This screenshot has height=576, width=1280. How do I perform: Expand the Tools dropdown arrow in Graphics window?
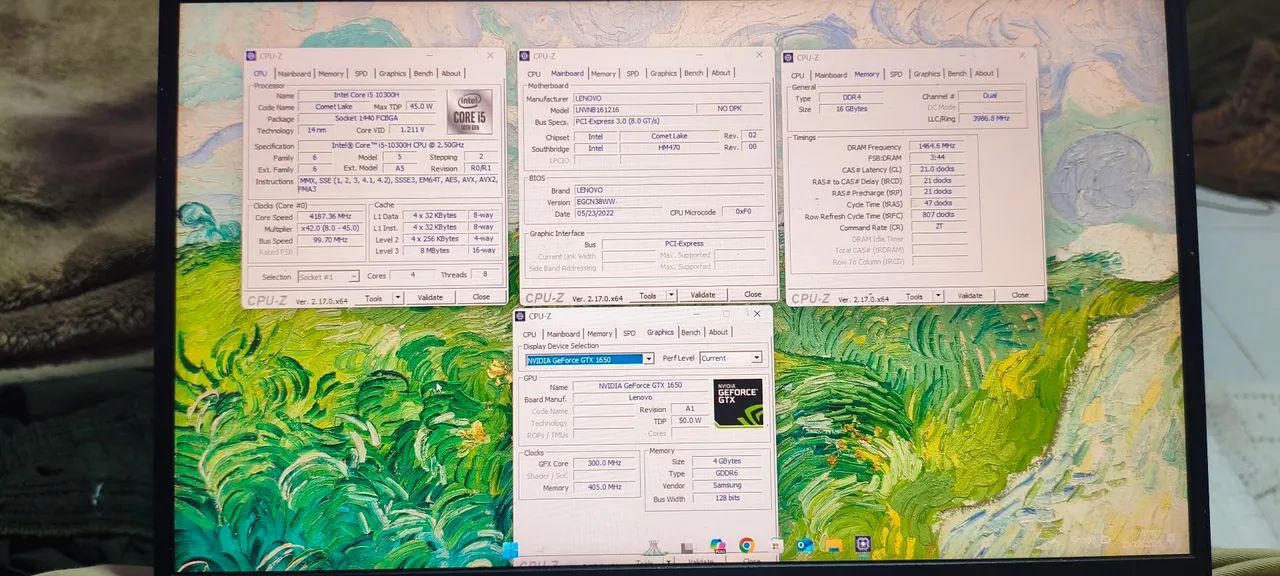click(667, 563)
